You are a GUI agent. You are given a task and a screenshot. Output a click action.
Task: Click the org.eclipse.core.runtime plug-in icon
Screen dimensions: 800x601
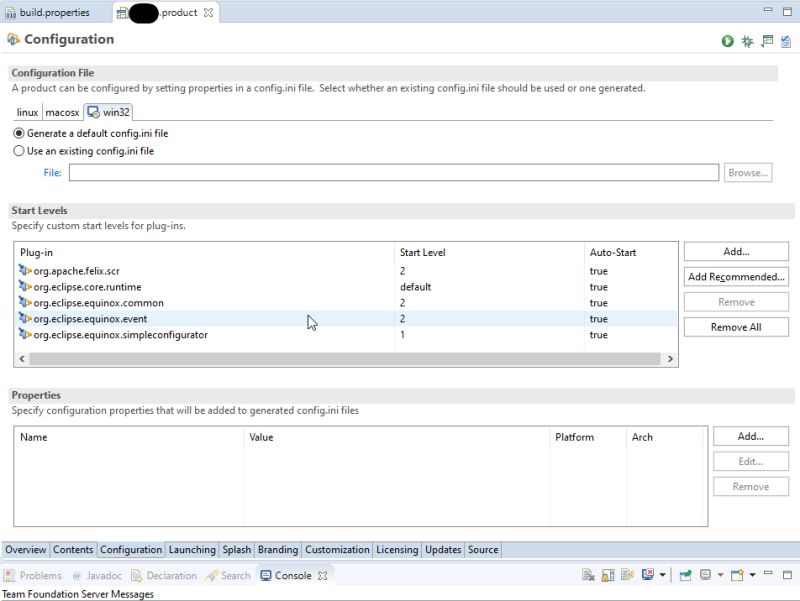pos(24,286)
